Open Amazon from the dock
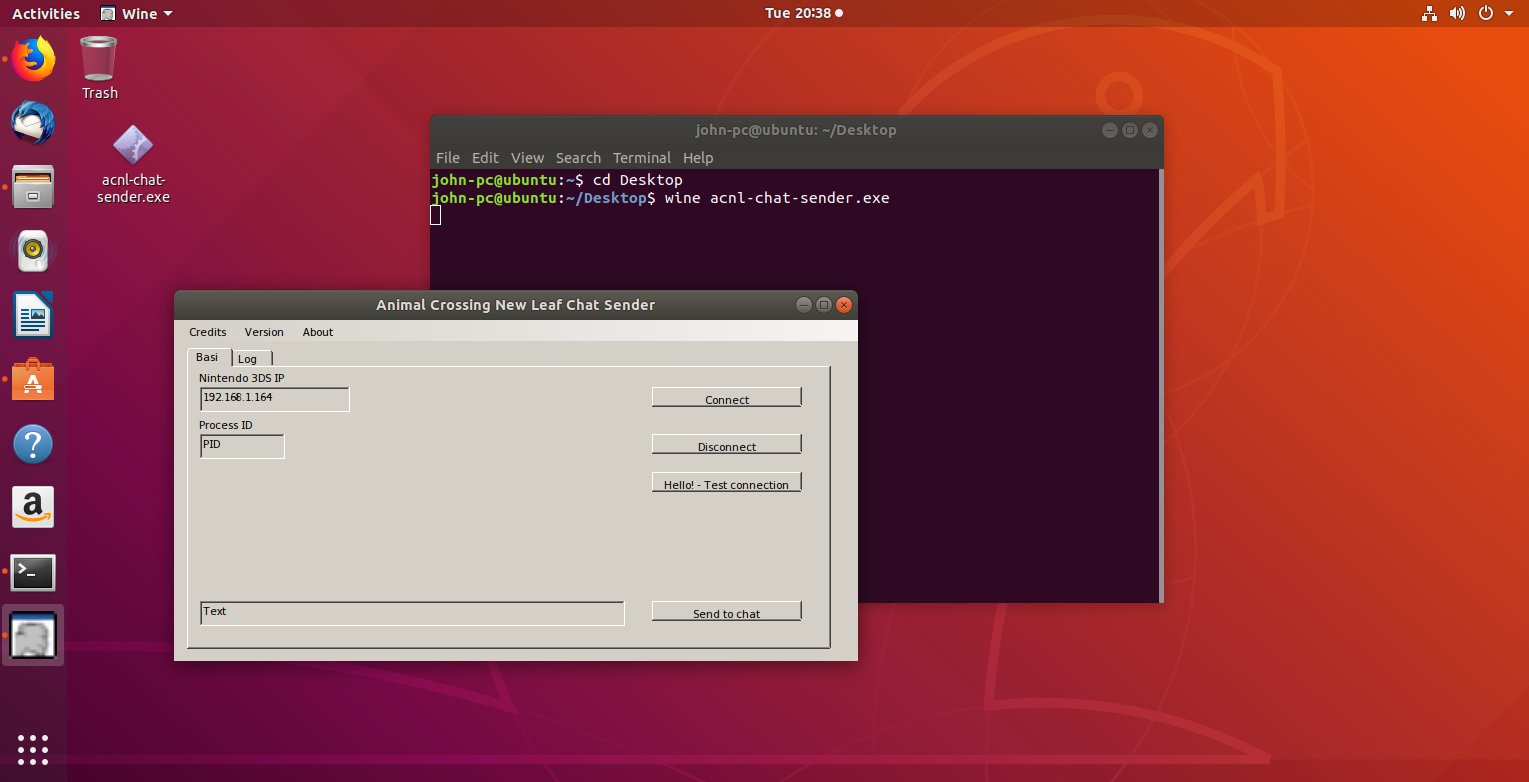Image resolution: width=1529 pixels, height=782 pixels. click(x=33, y=508)
